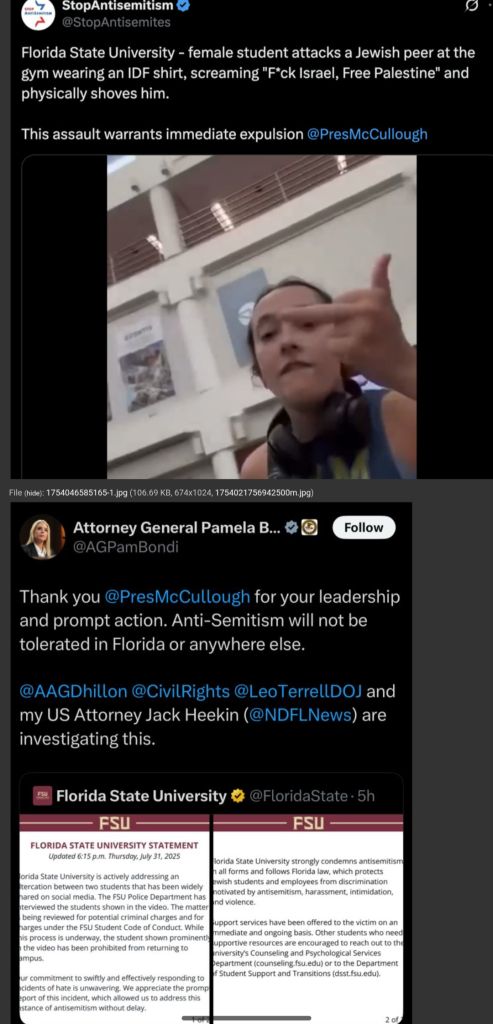Follow Attorney General Pamela Bondi
Screen dimensions: 493x1024
pyautogui.click(x=364, y=528)
